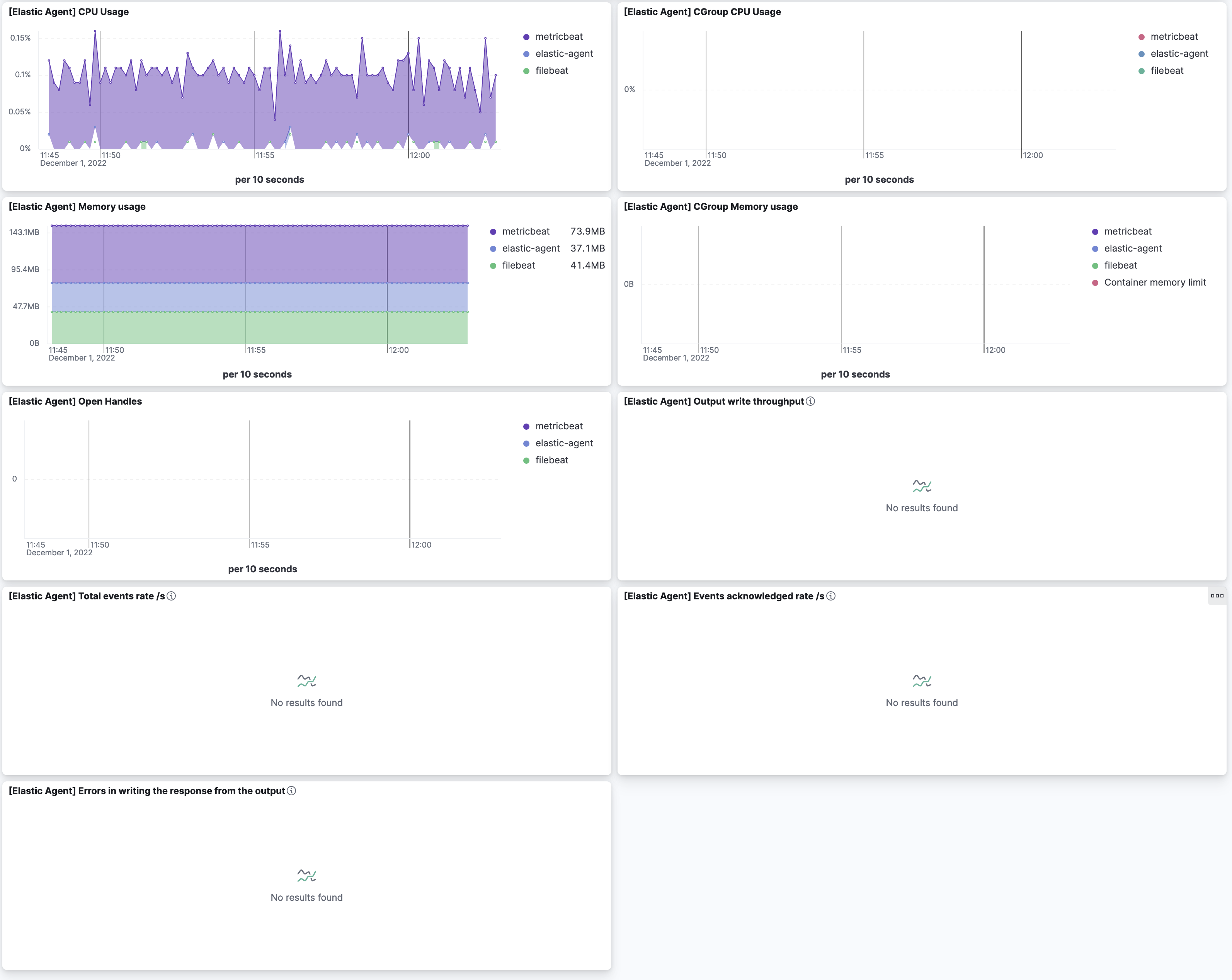Image resolution: width=1232 pixels, height=980 pixels.
Task: Click filebeat 41.4MB value in Memory legend
Action: click(x=587, y=265)
